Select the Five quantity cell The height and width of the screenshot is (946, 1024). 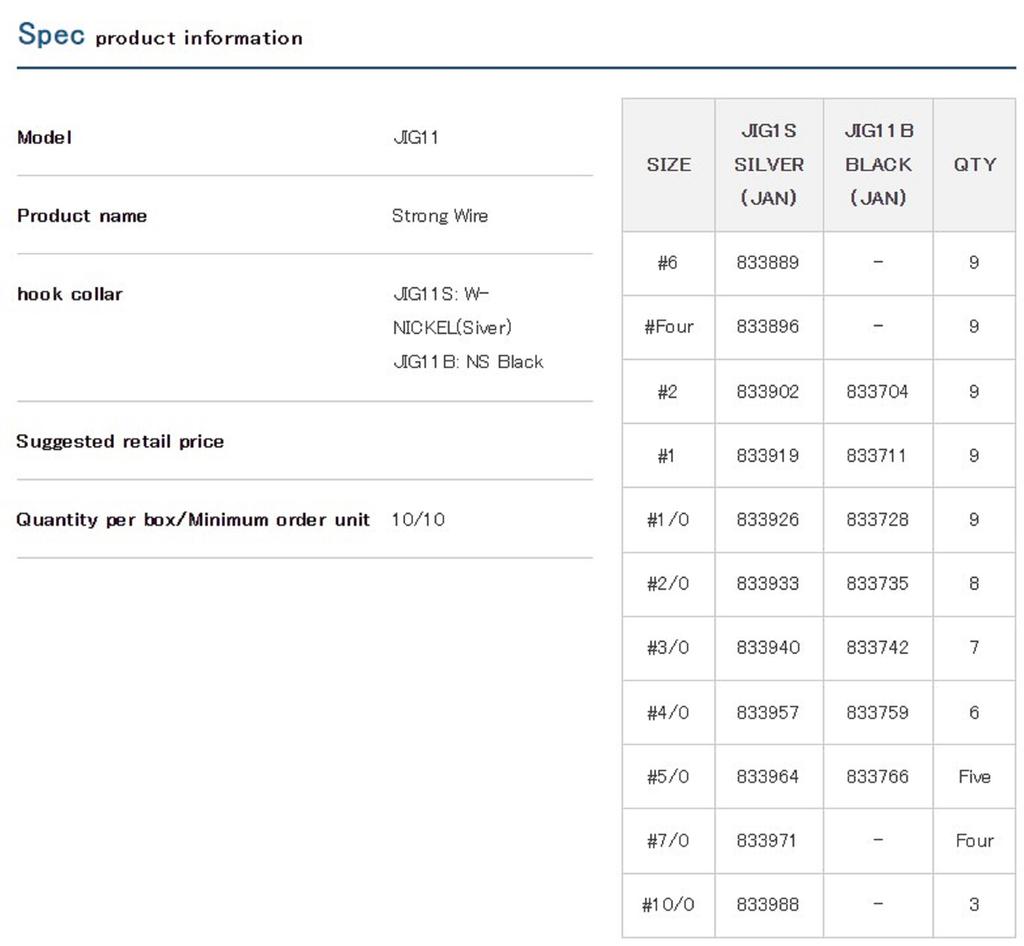(x=974, y=777)
